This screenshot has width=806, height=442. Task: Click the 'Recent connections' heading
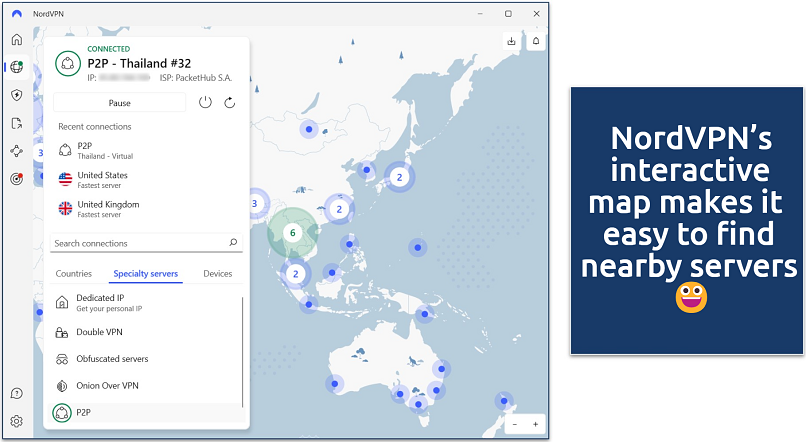[95, 126]
